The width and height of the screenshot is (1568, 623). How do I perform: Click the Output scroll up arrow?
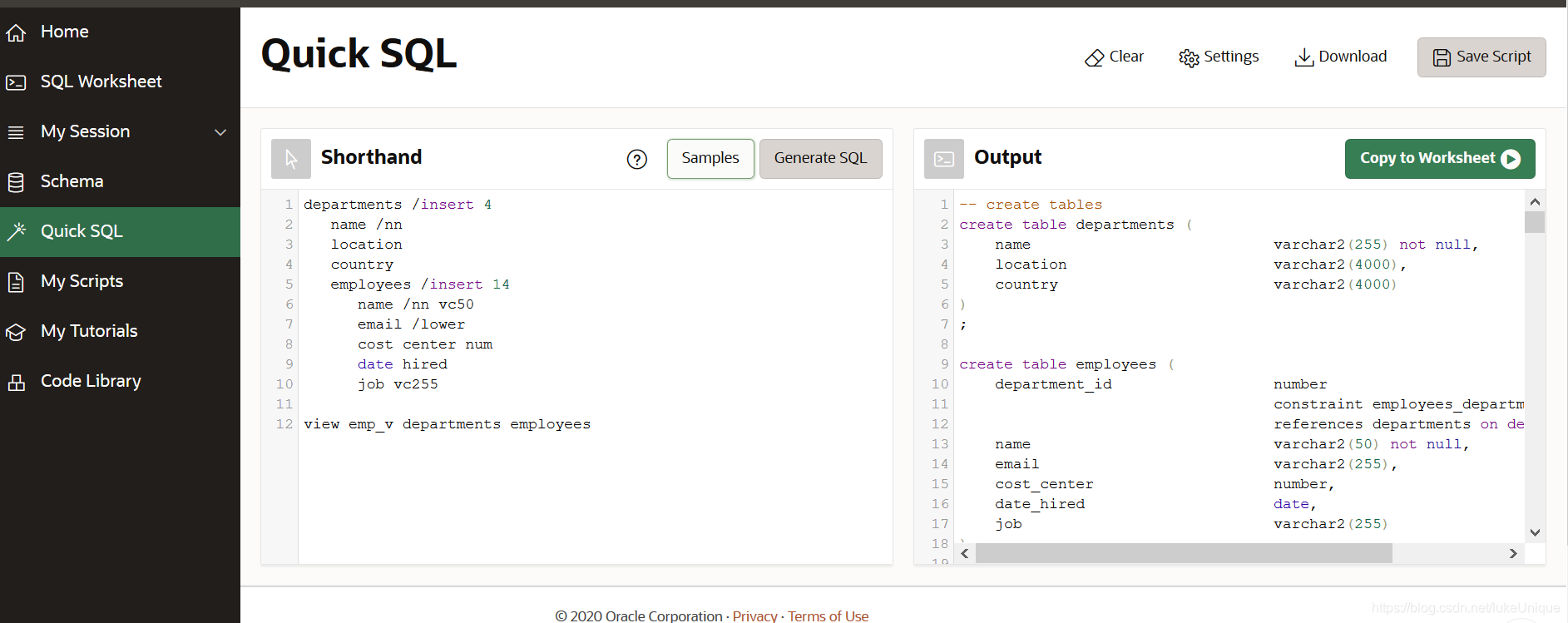(x=1535, y=202)
